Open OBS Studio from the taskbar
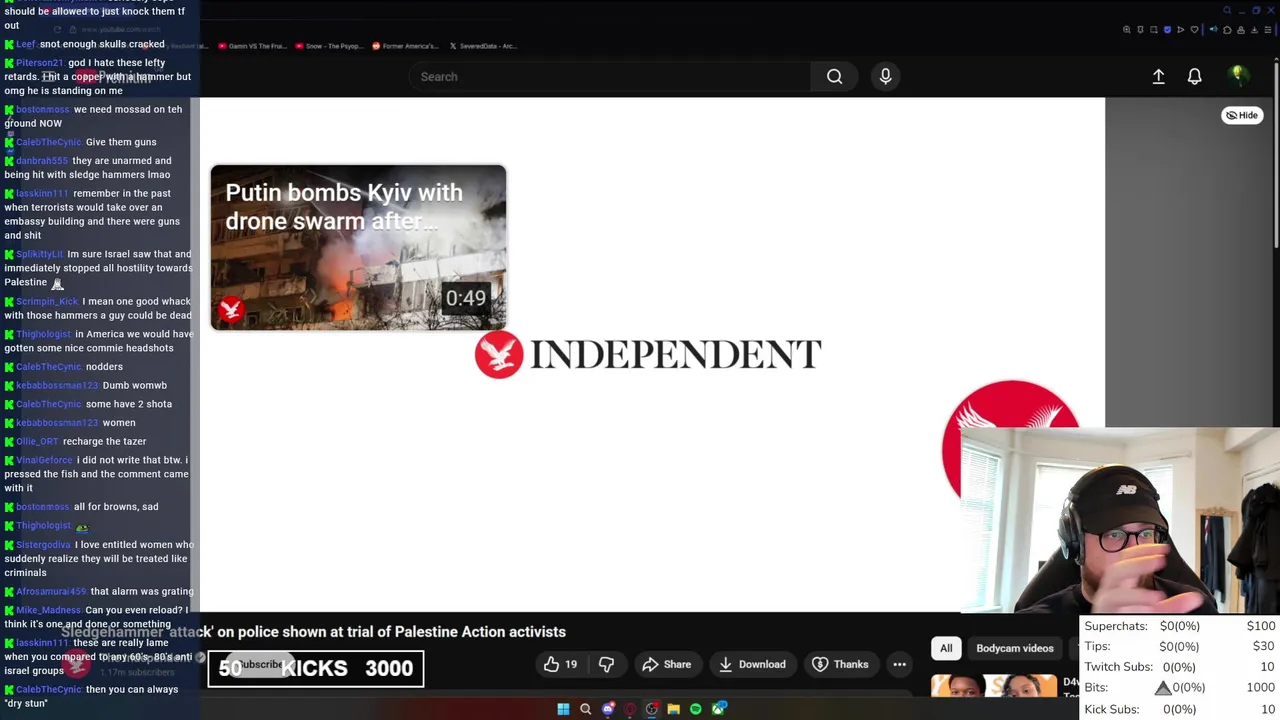The image size is (1280, 720). coord(652,709)
